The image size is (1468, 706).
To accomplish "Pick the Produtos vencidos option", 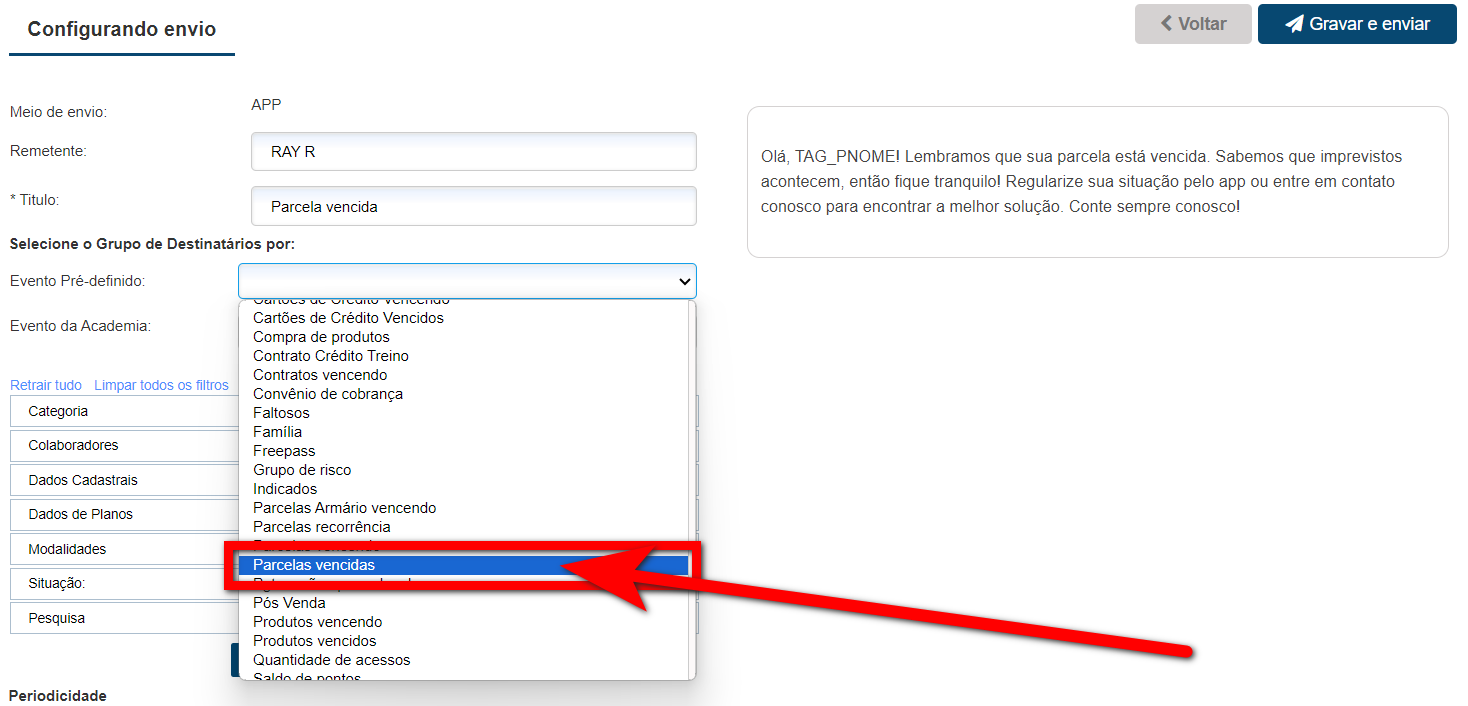I will 314,641.
